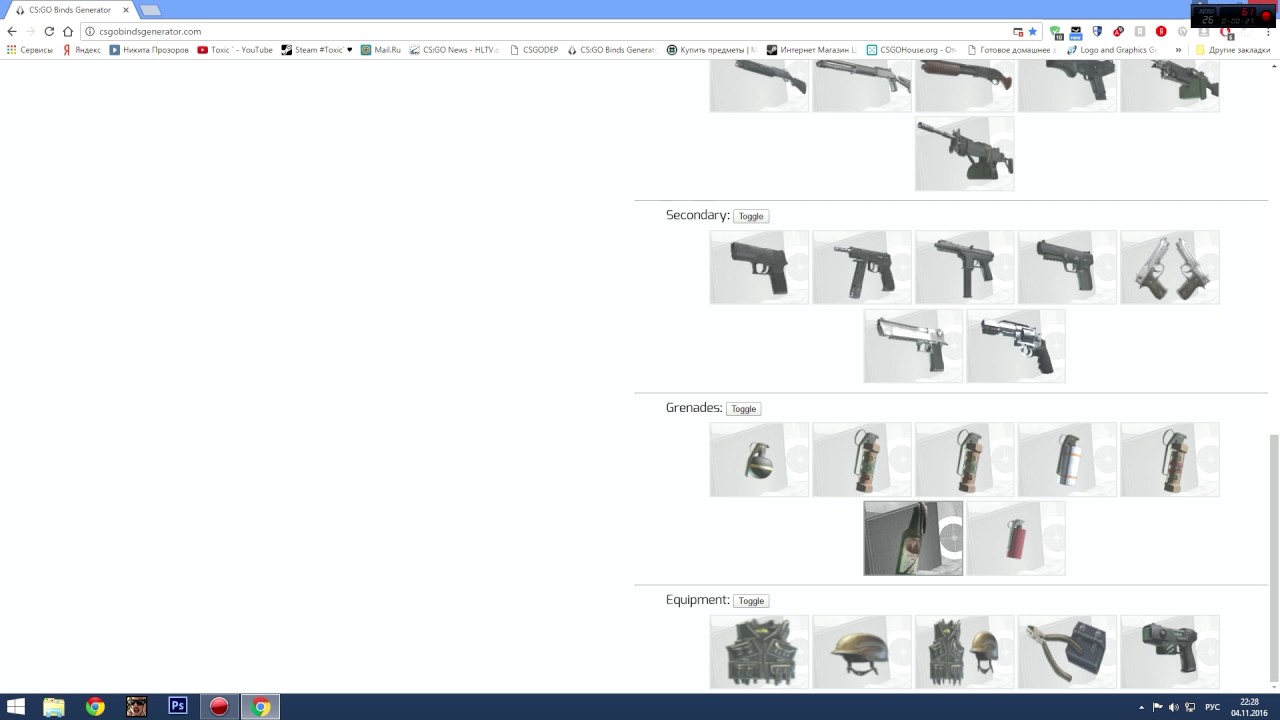Select the R8 Revolver thumbnail
The width and height of the screenshot is (1280, 720).
1016,345
